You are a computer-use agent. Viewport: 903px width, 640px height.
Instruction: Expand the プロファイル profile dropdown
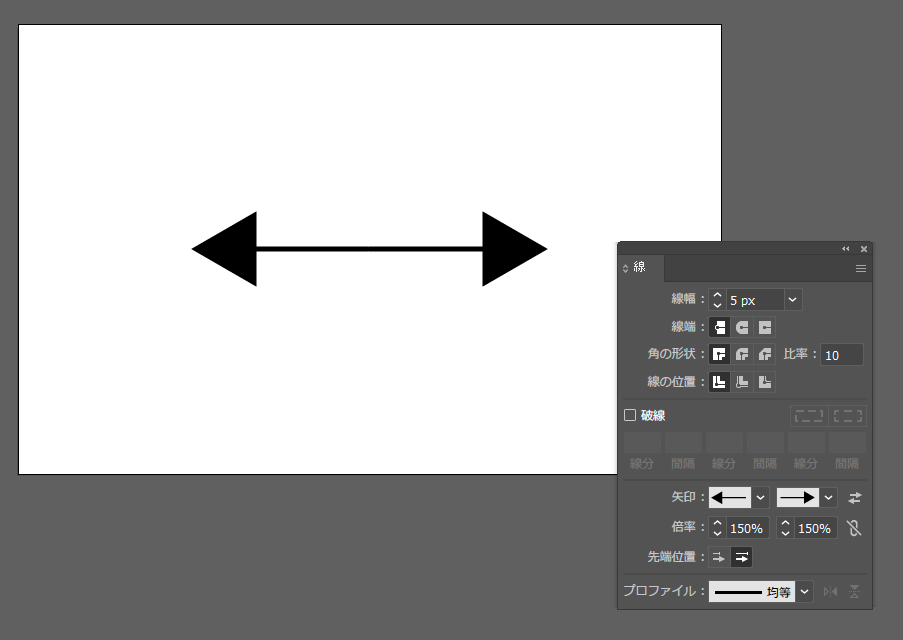tap(805, 592)
